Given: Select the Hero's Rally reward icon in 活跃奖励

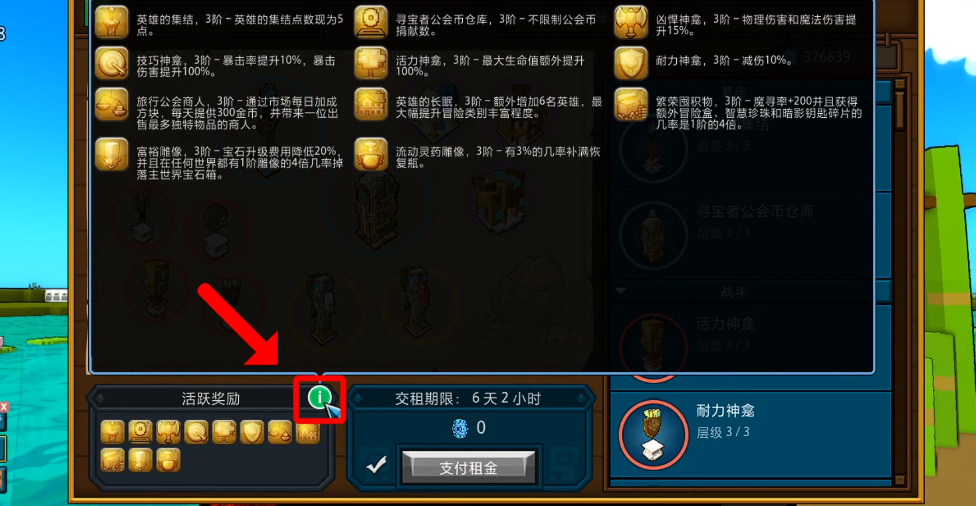Looking at the screenshot, I should coord(113,431).
